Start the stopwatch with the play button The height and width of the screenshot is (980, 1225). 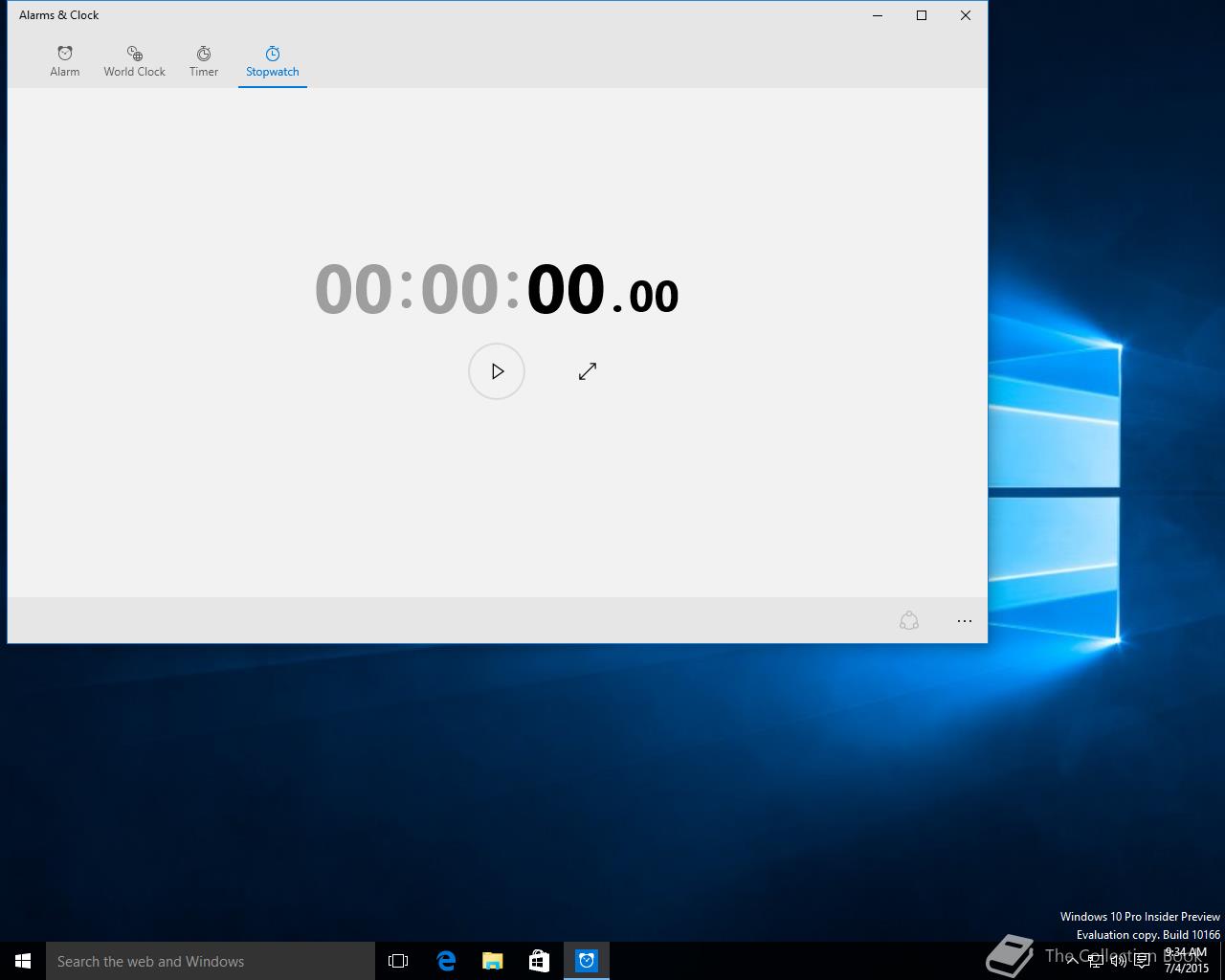pyautogui.click(x=497, y=371)
